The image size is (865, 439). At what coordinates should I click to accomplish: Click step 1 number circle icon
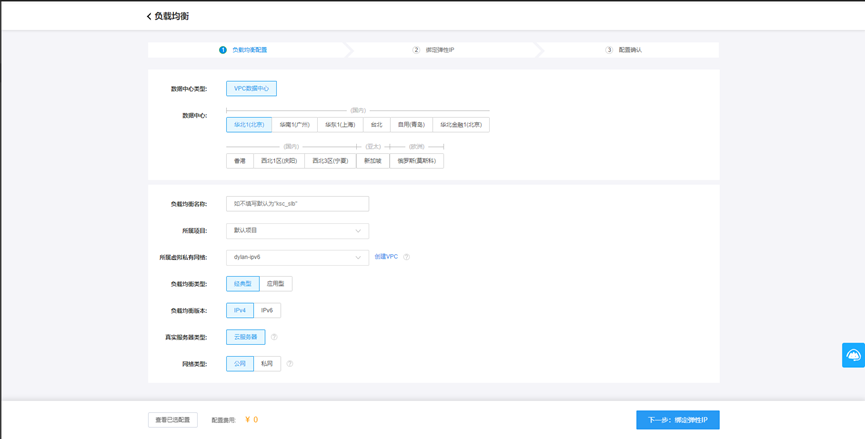(223, 50)
